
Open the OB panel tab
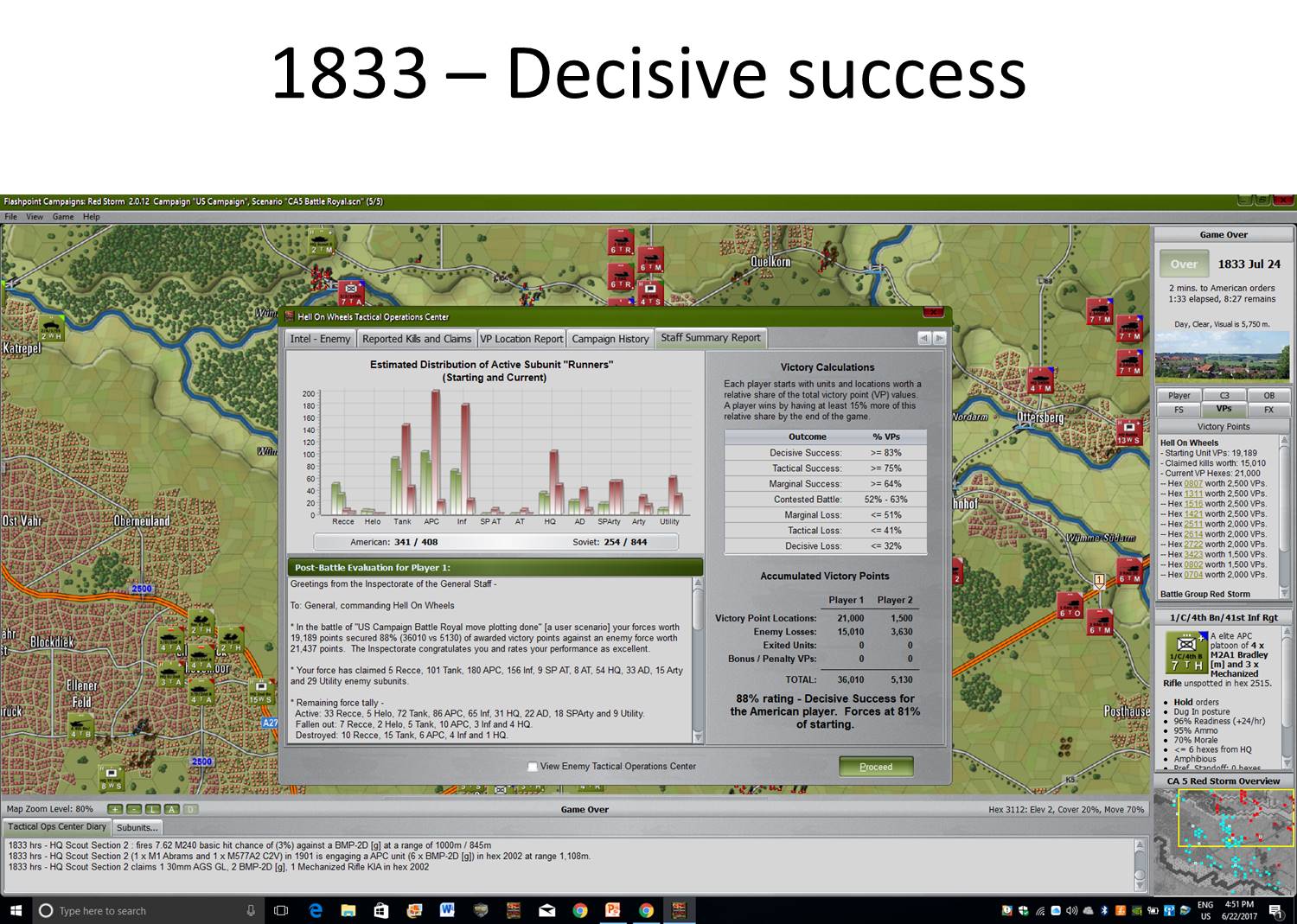1268,396
